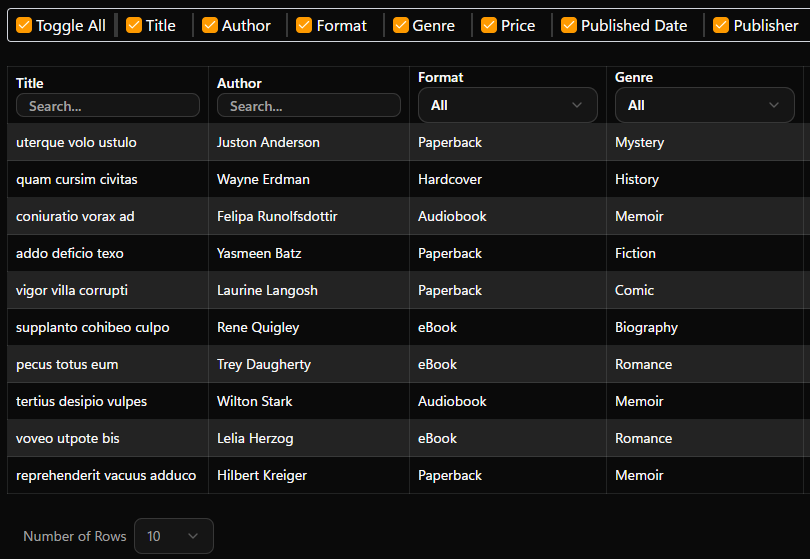
Task: Open the Number of Rows dropdown
Action: click(173, 536)
